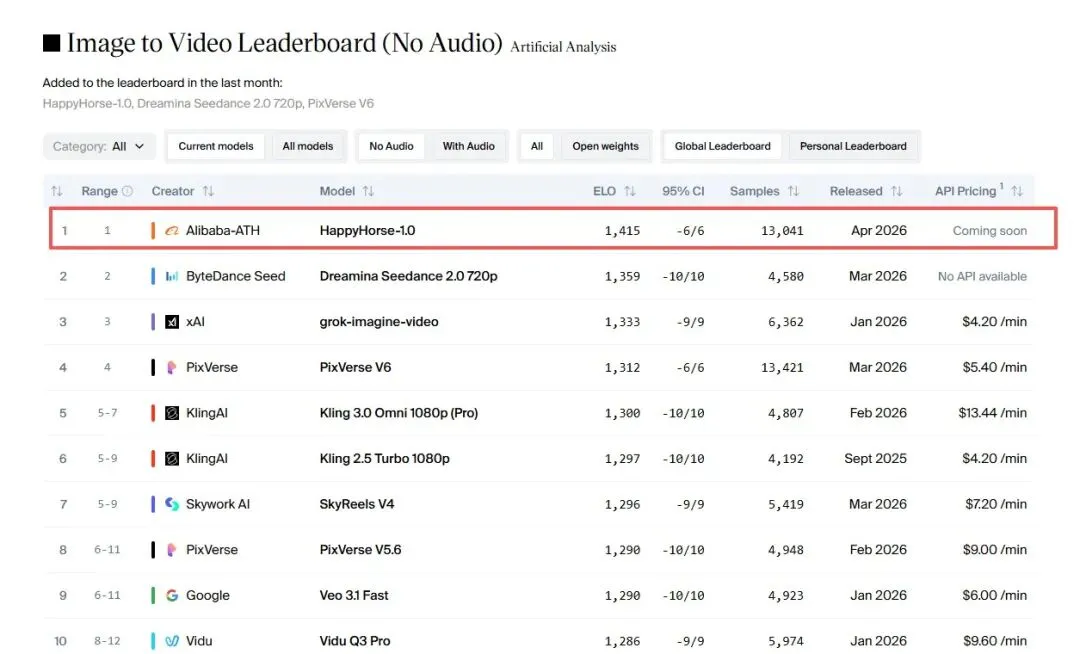Click the Alibaba-ATH creator logo
The image size is (1080, 654).
click(x=172, y=231)
